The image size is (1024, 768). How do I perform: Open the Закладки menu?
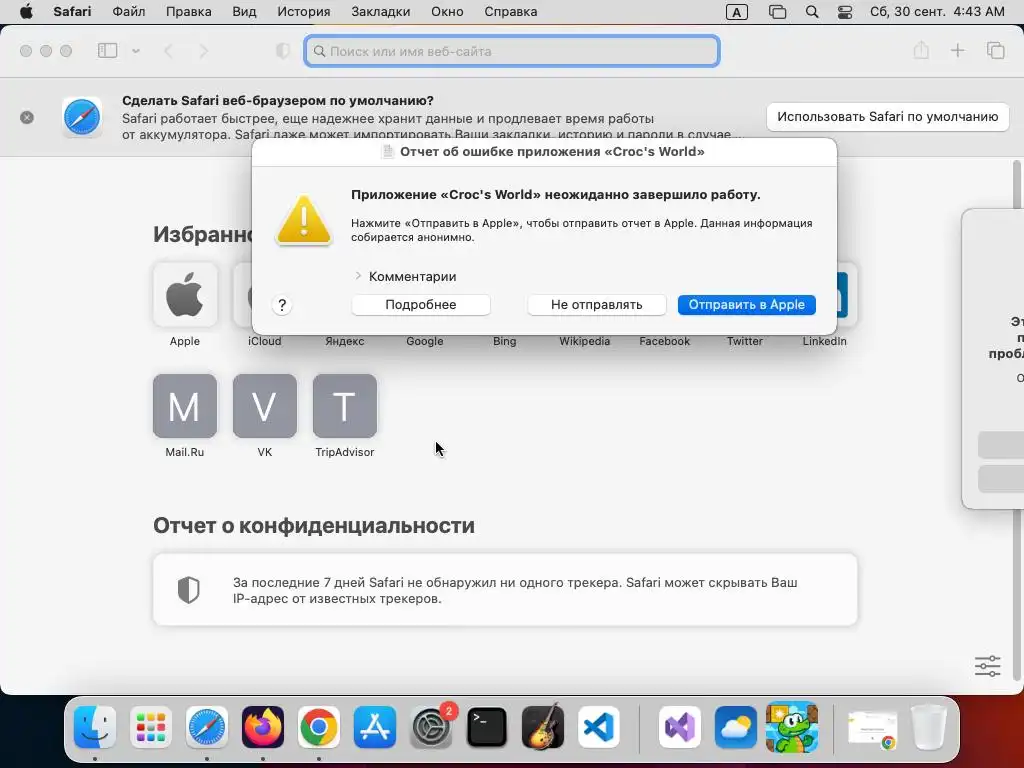(381, 12)
